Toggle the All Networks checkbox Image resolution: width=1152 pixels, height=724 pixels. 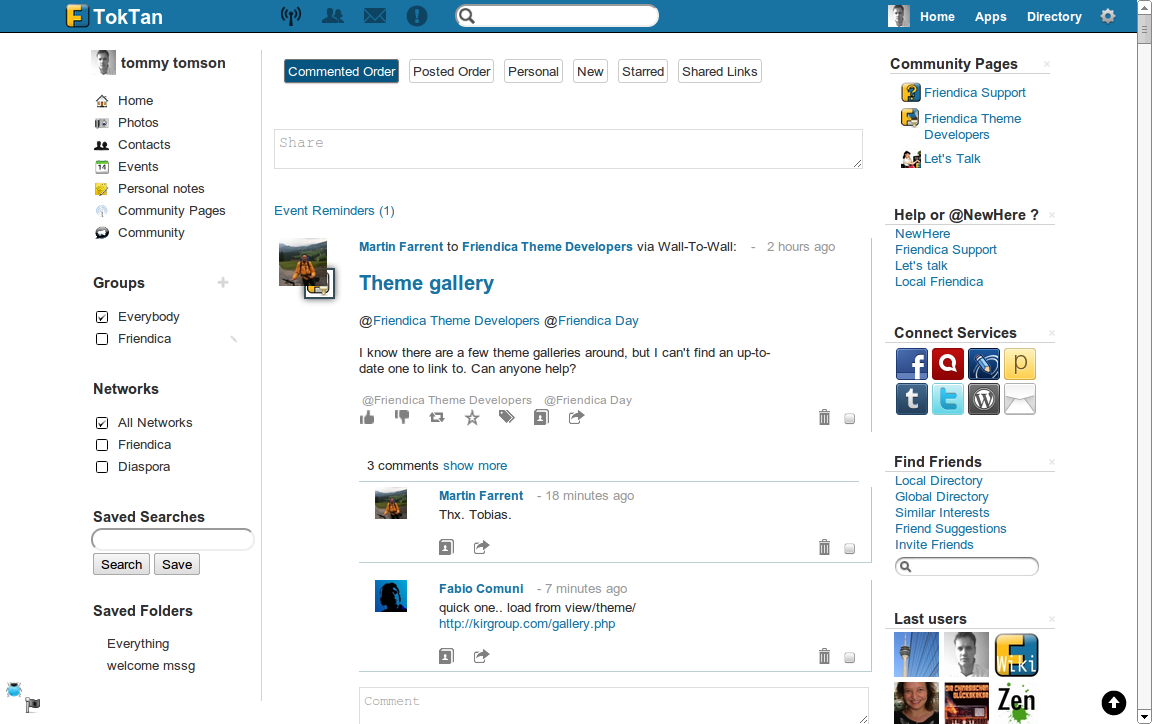pyautogui.click(x=102, y=423)
